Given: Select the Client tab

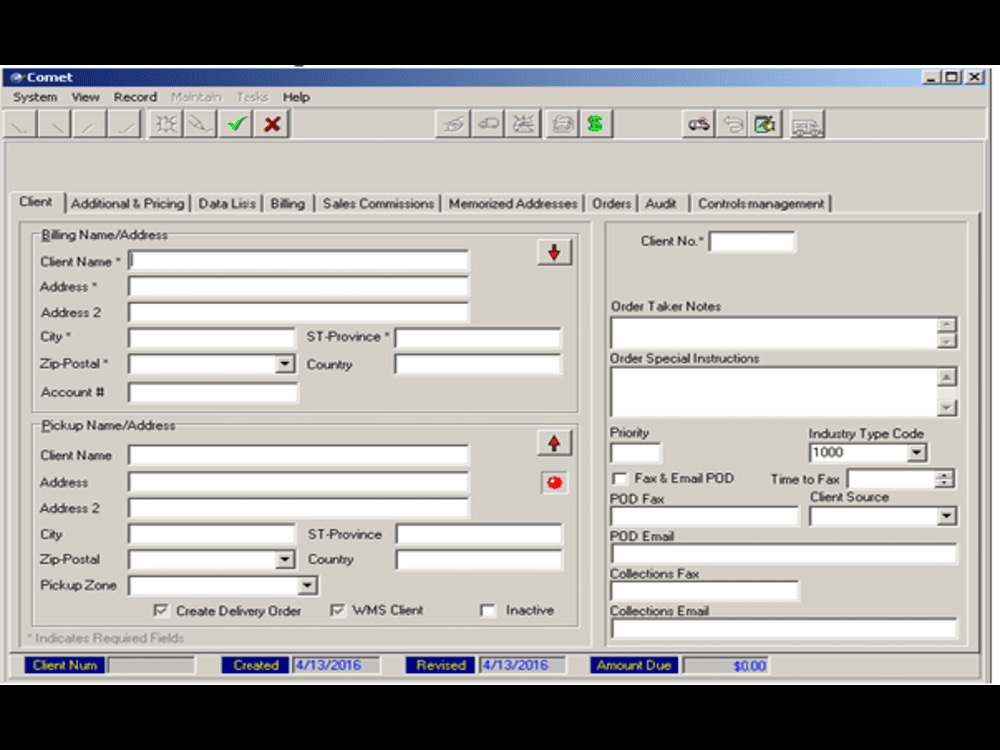Looking at the screenshot, I should (x=36, y=202).
